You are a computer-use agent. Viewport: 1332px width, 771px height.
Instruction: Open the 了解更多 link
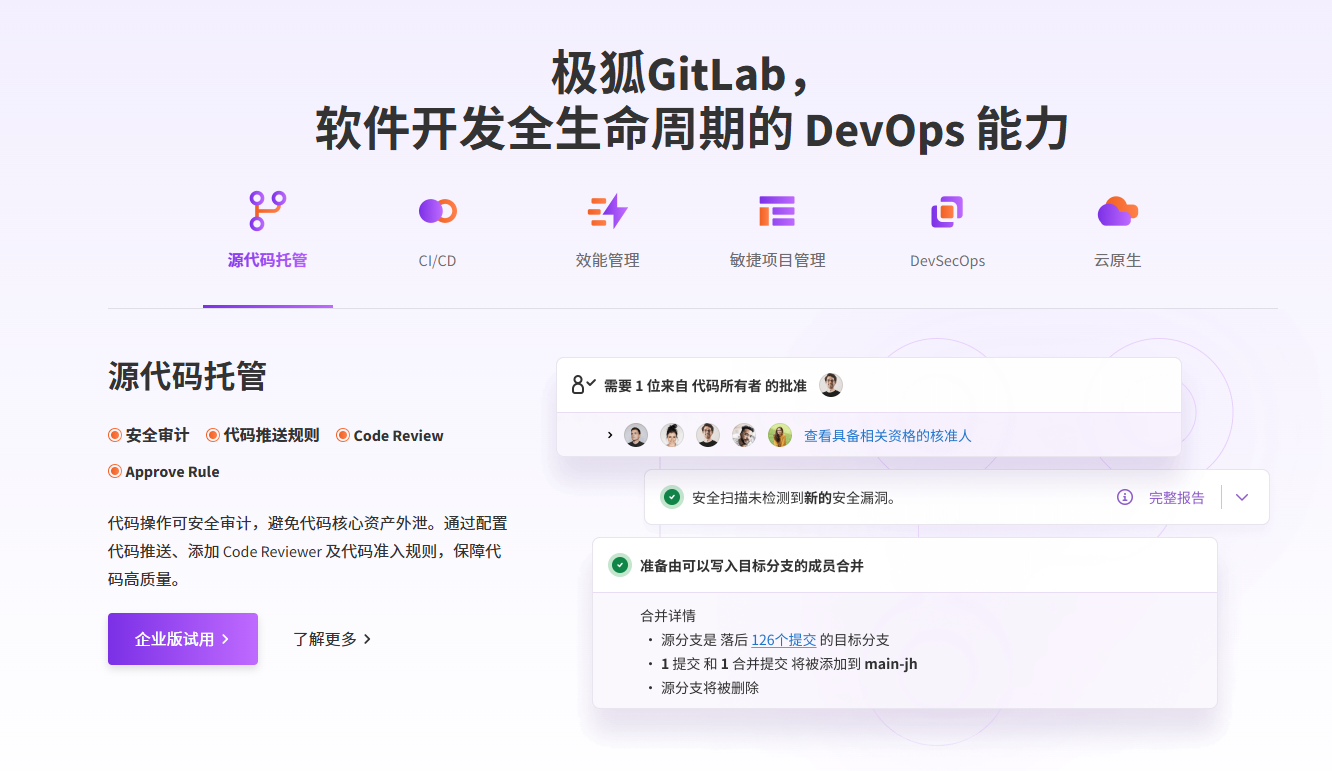coord(332,639)
